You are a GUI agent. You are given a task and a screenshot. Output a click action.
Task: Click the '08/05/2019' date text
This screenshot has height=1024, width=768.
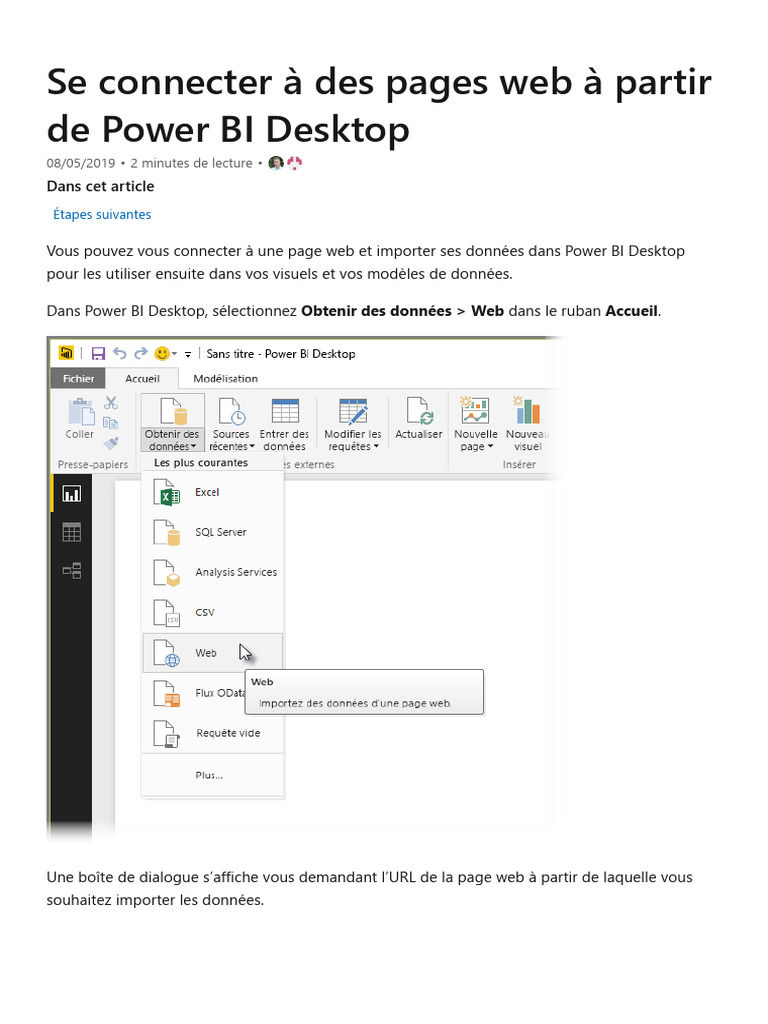coord(80,163)
